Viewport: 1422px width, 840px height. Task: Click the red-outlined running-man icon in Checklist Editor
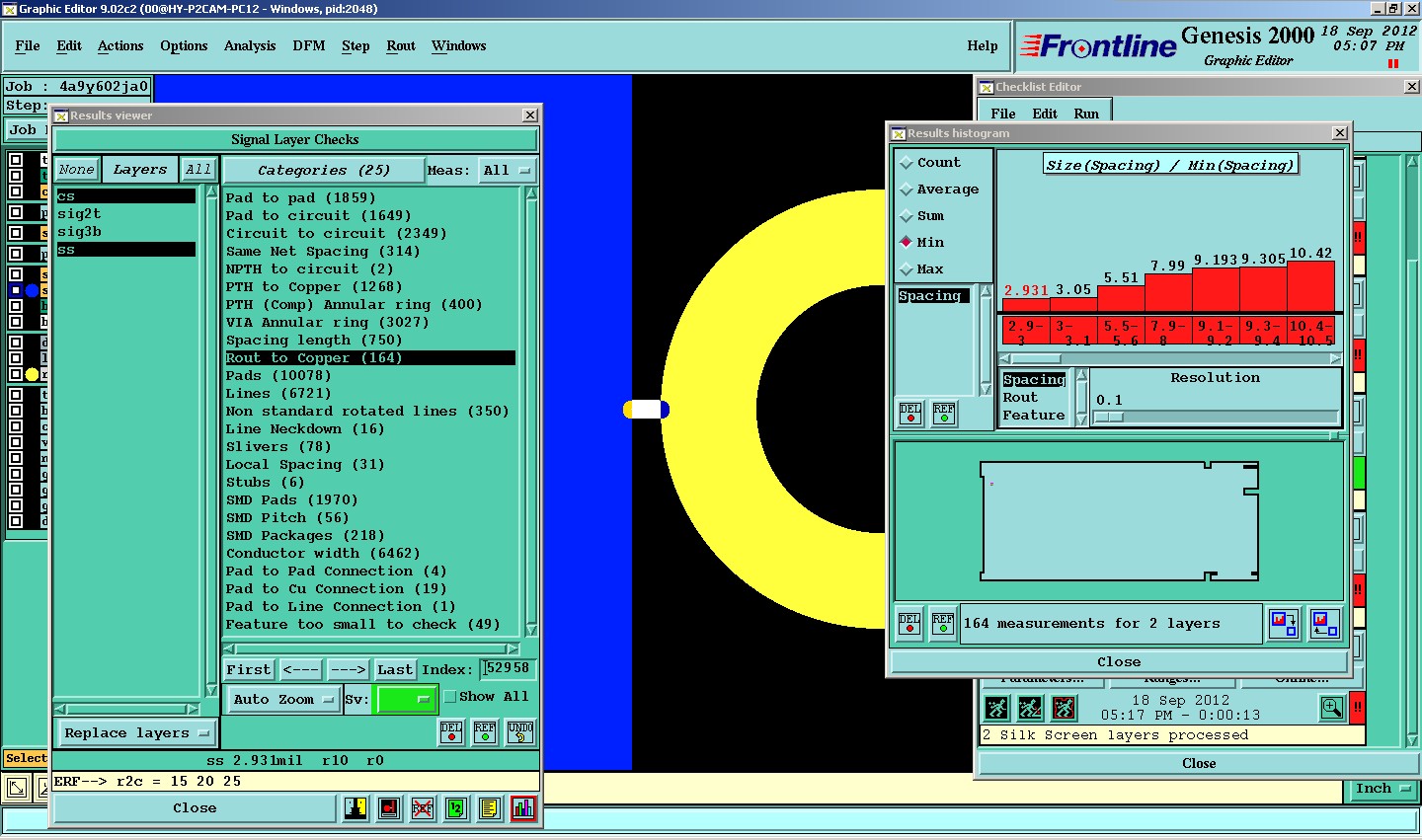[1064, 708]
